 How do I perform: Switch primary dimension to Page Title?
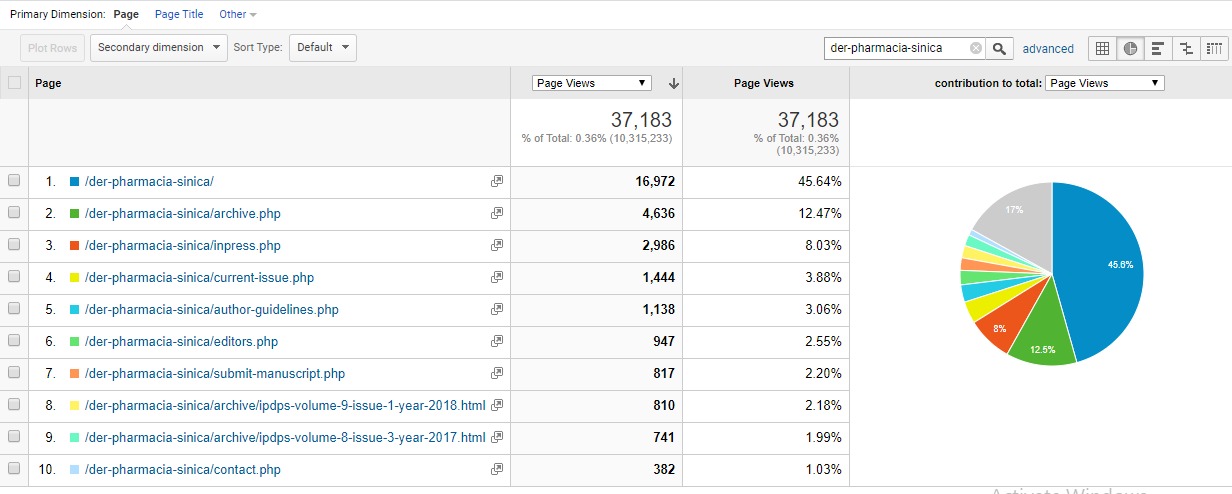[x=179, y=14]
